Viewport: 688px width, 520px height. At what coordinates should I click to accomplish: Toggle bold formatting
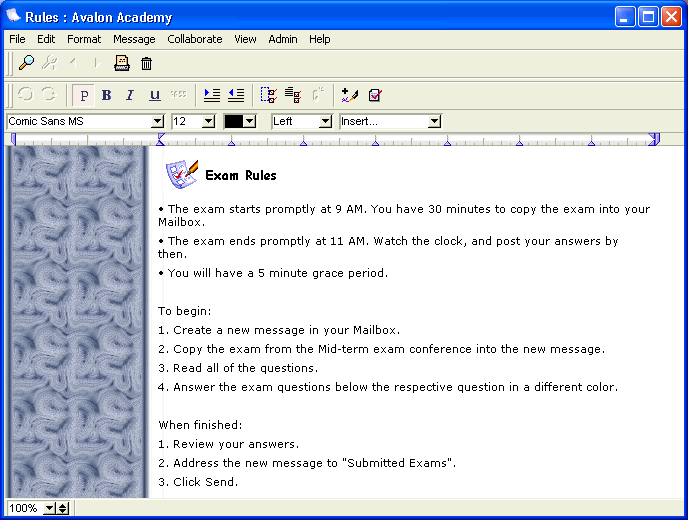(x=107, y=95)
